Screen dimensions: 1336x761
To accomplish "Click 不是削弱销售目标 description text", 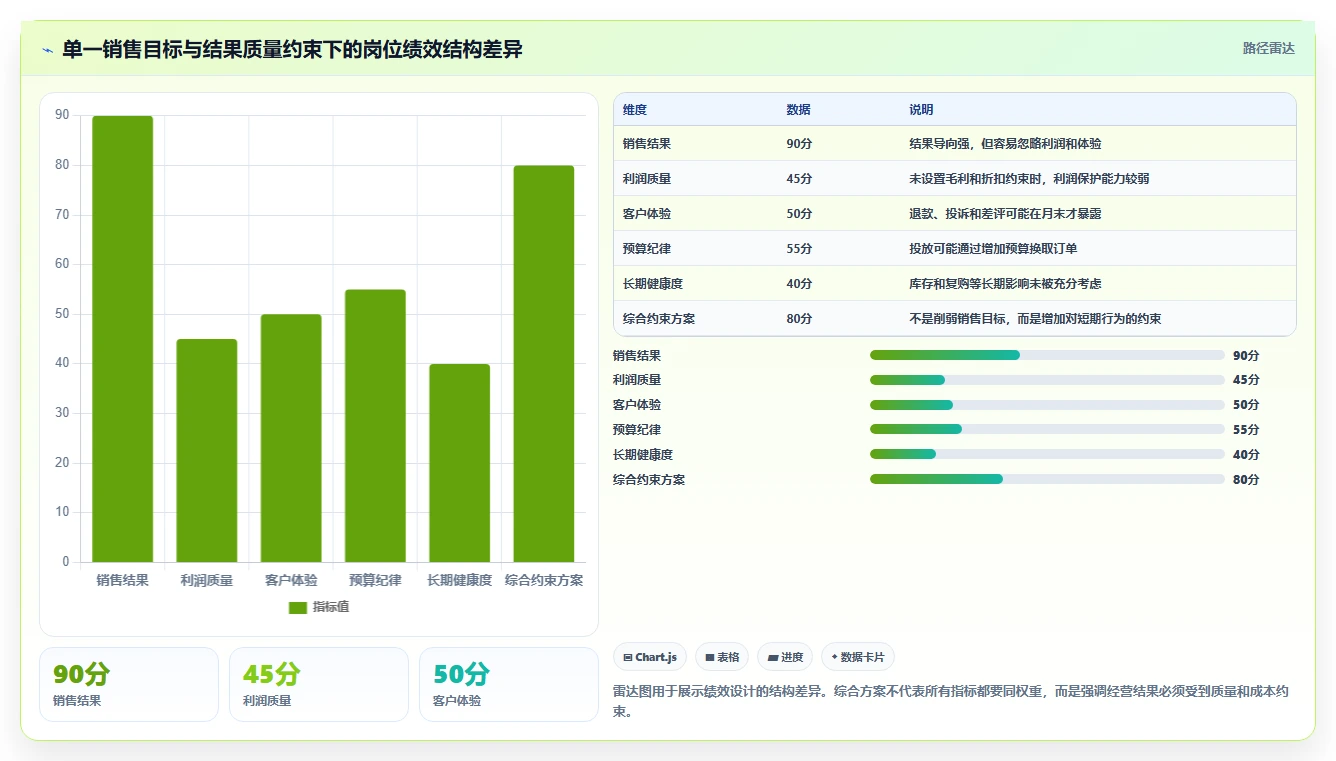I will (1035, 319).
